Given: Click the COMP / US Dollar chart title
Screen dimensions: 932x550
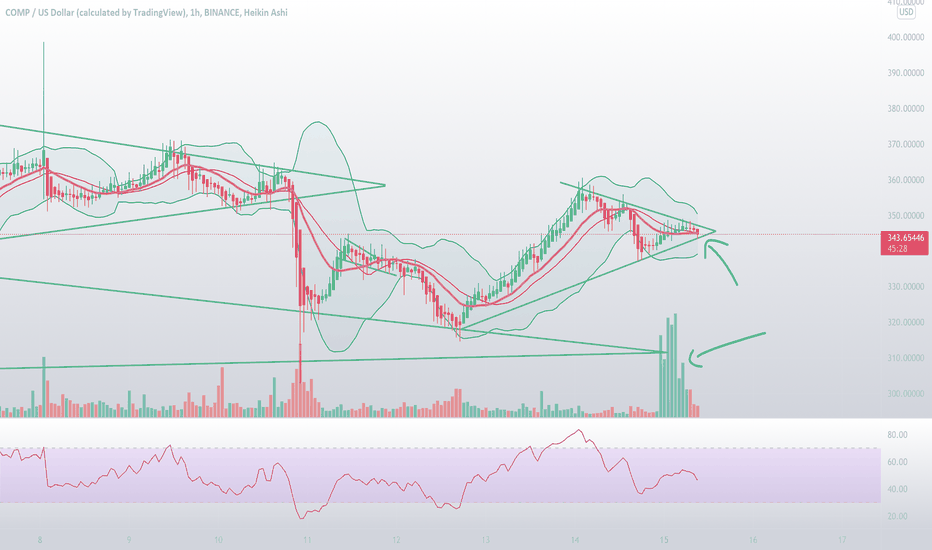Looking at the screenshot, I should (146, 12).
